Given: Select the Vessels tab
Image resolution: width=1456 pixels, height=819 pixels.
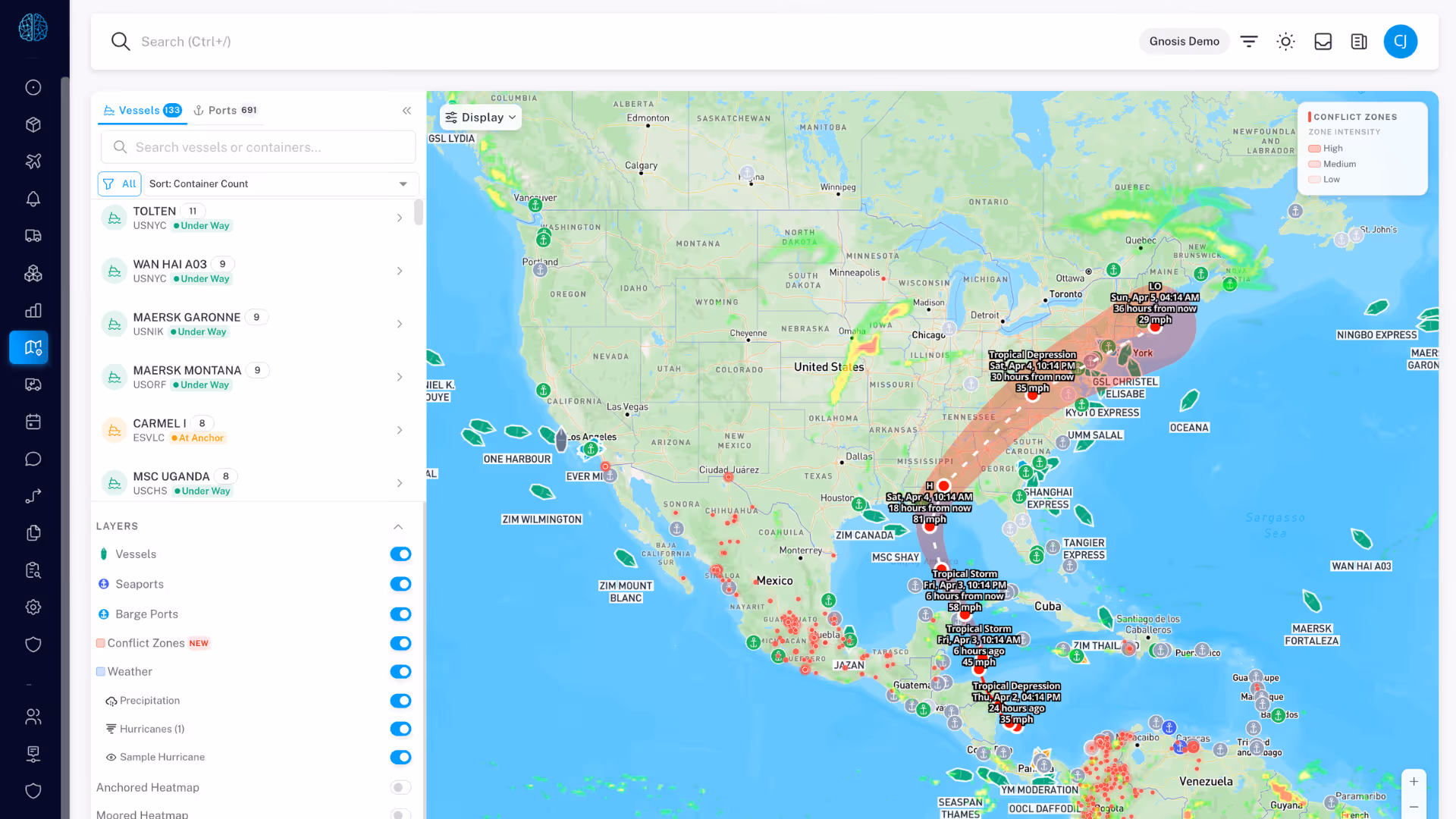Looking at the screenshot, I should click(142, 111).
